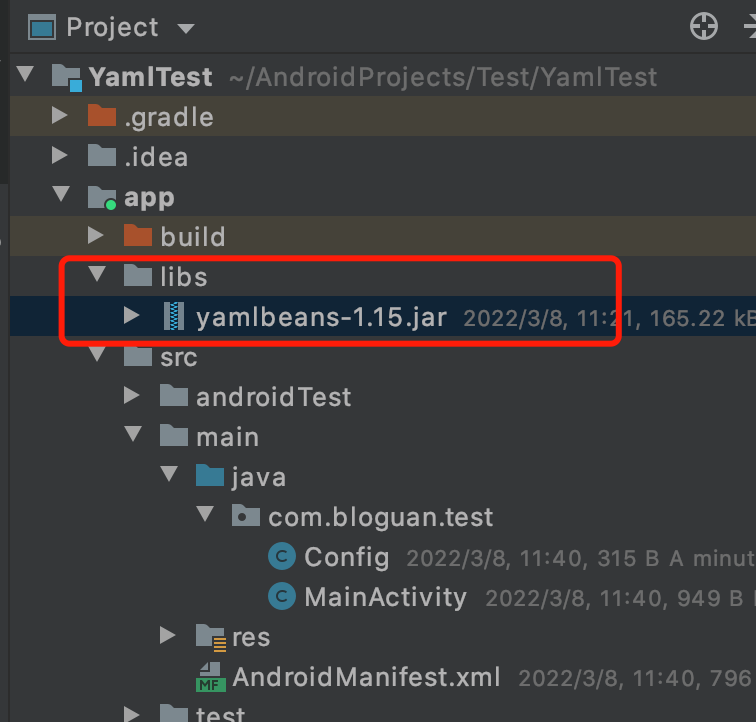Click the orange build folder icon
The width and height of the screenshot is (756, 722).
pyautogui.click(x=138, y=236)
